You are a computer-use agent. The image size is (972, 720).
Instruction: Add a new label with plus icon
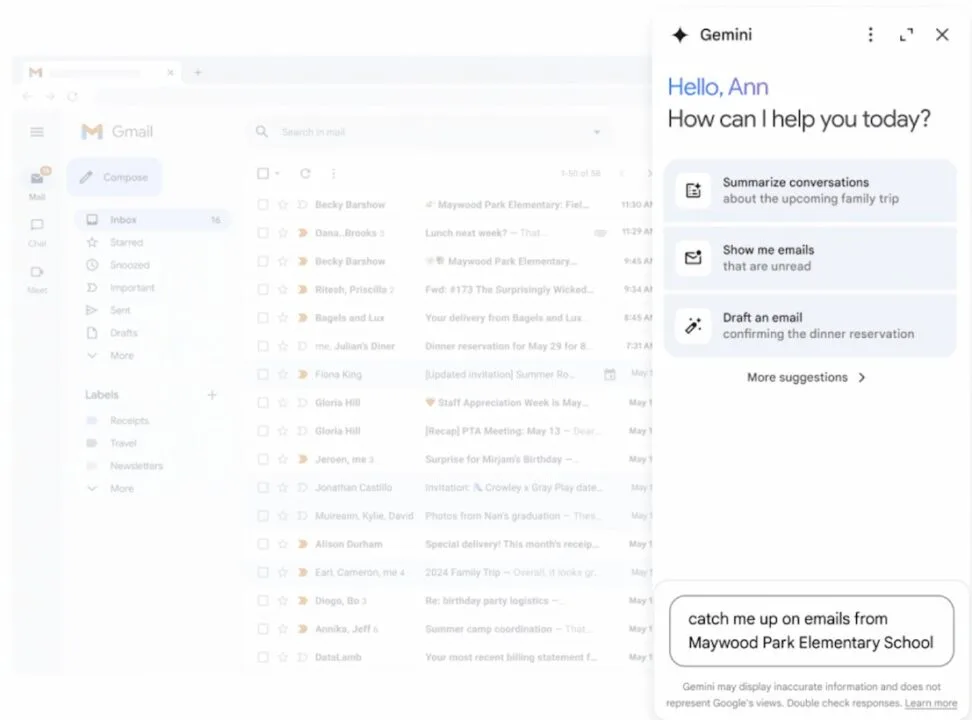(x=212, y=395)
